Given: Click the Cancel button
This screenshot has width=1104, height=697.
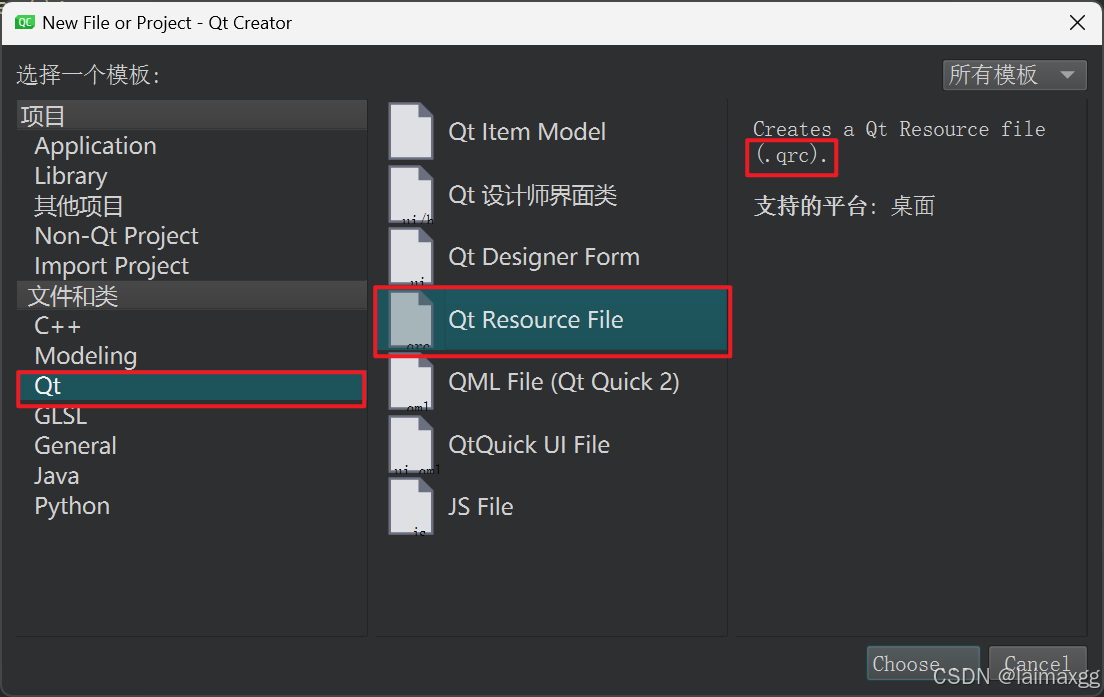Looking at the screenshot, I should (1037, 663).
